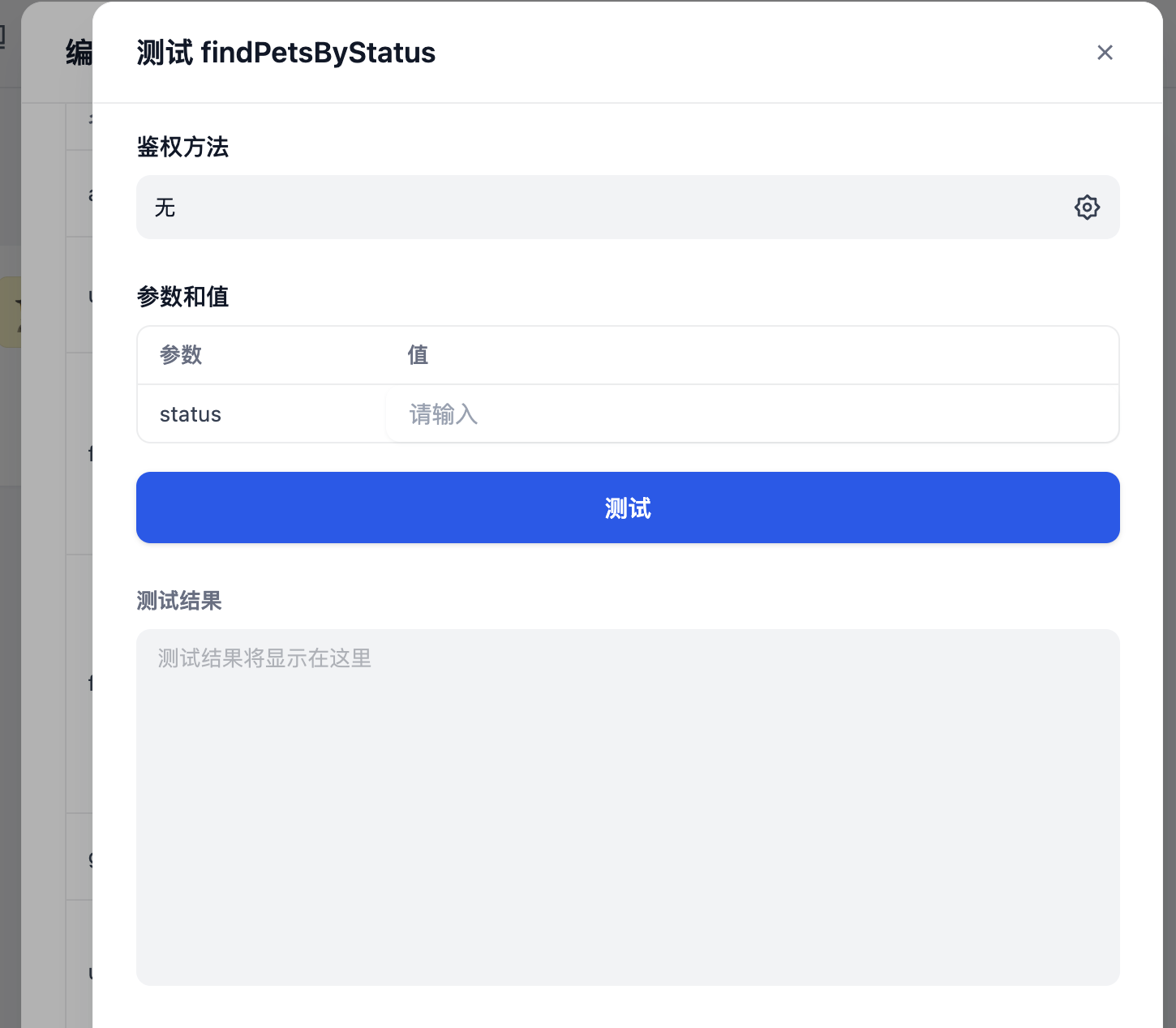Select the status parameter name cell
Viewport: 1176px width, 1028px height.
coord(191,414)
